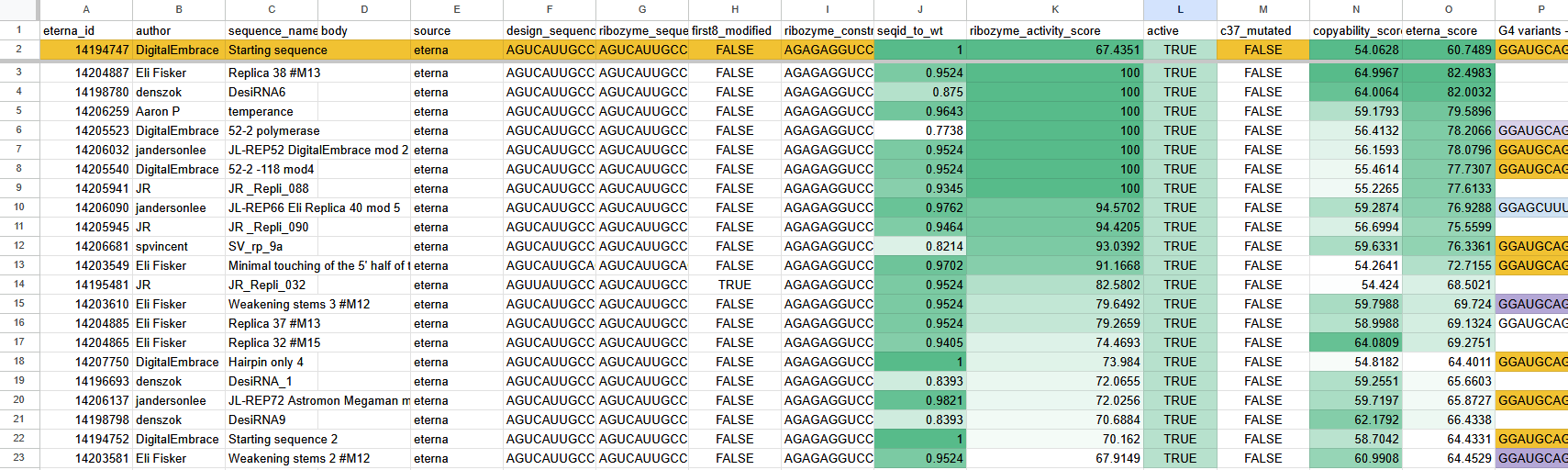This screenshot has height=470, width=1568.
Task: Select the cell with id 14194747
Action: [86, 50]
